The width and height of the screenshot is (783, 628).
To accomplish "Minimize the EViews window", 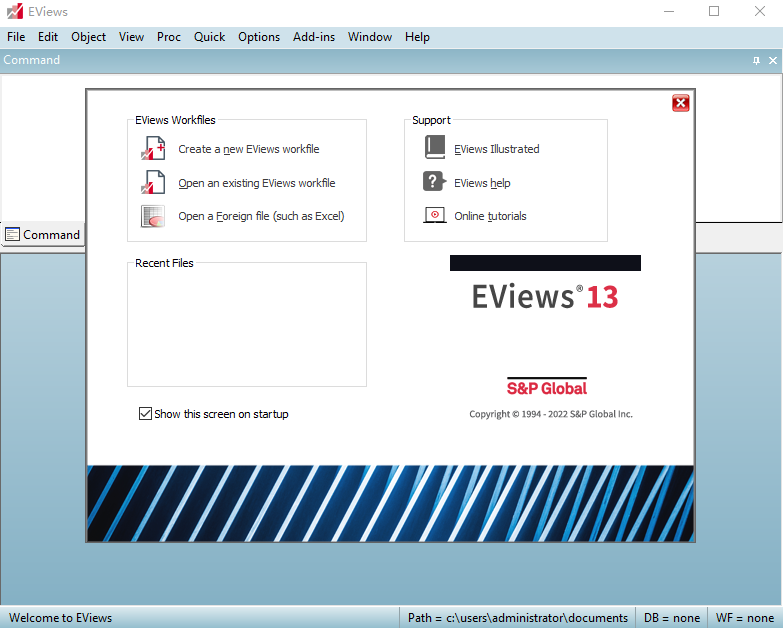I will tap(669, 11).
